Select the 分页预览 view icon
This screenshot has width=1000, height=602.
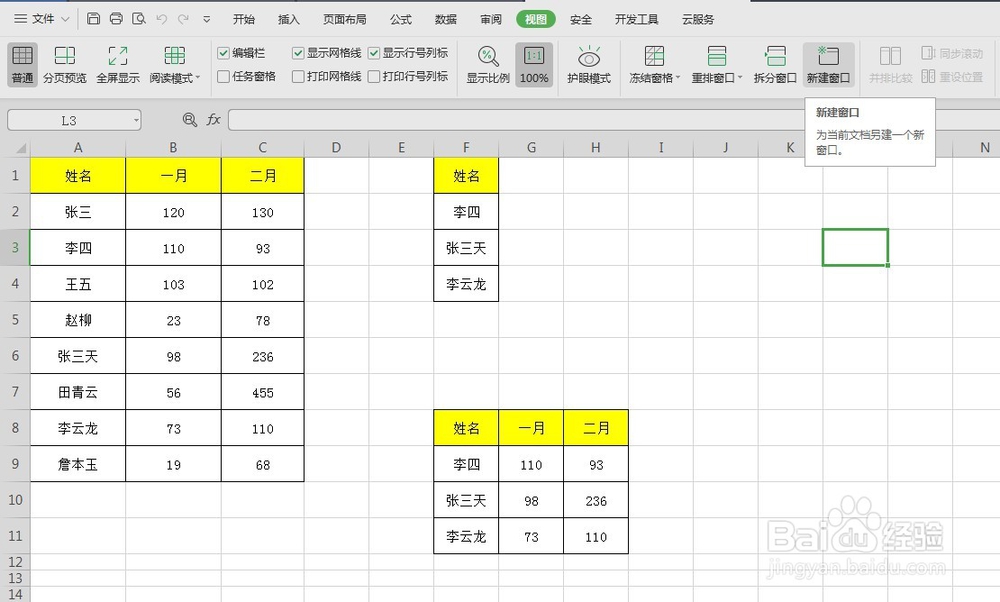tap(64, 60)
